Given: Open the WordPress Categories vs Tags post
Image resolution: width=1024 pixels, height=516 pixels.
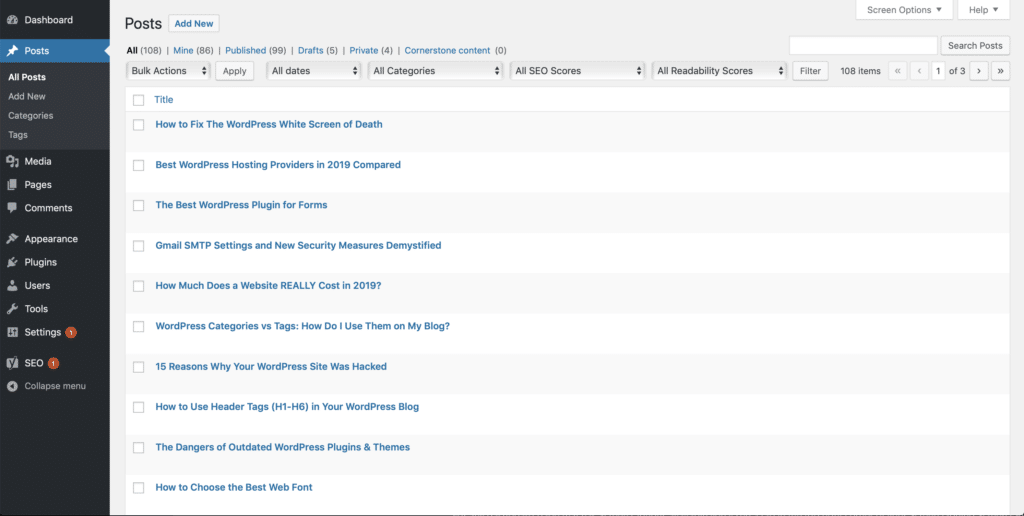Looking at the screenshot, I should [302, 326].
